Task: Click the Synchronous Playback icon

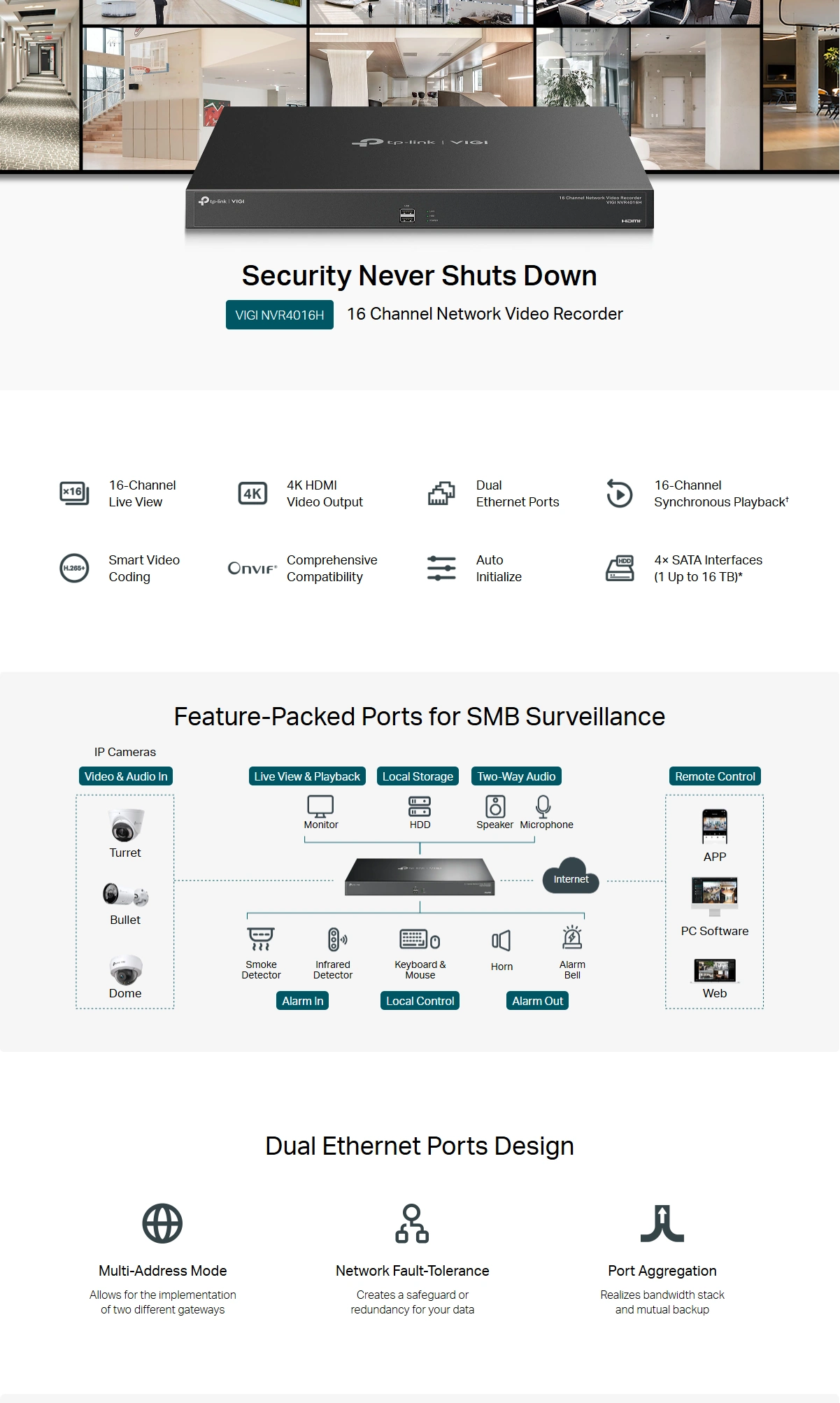Action: tap(620, 494)
